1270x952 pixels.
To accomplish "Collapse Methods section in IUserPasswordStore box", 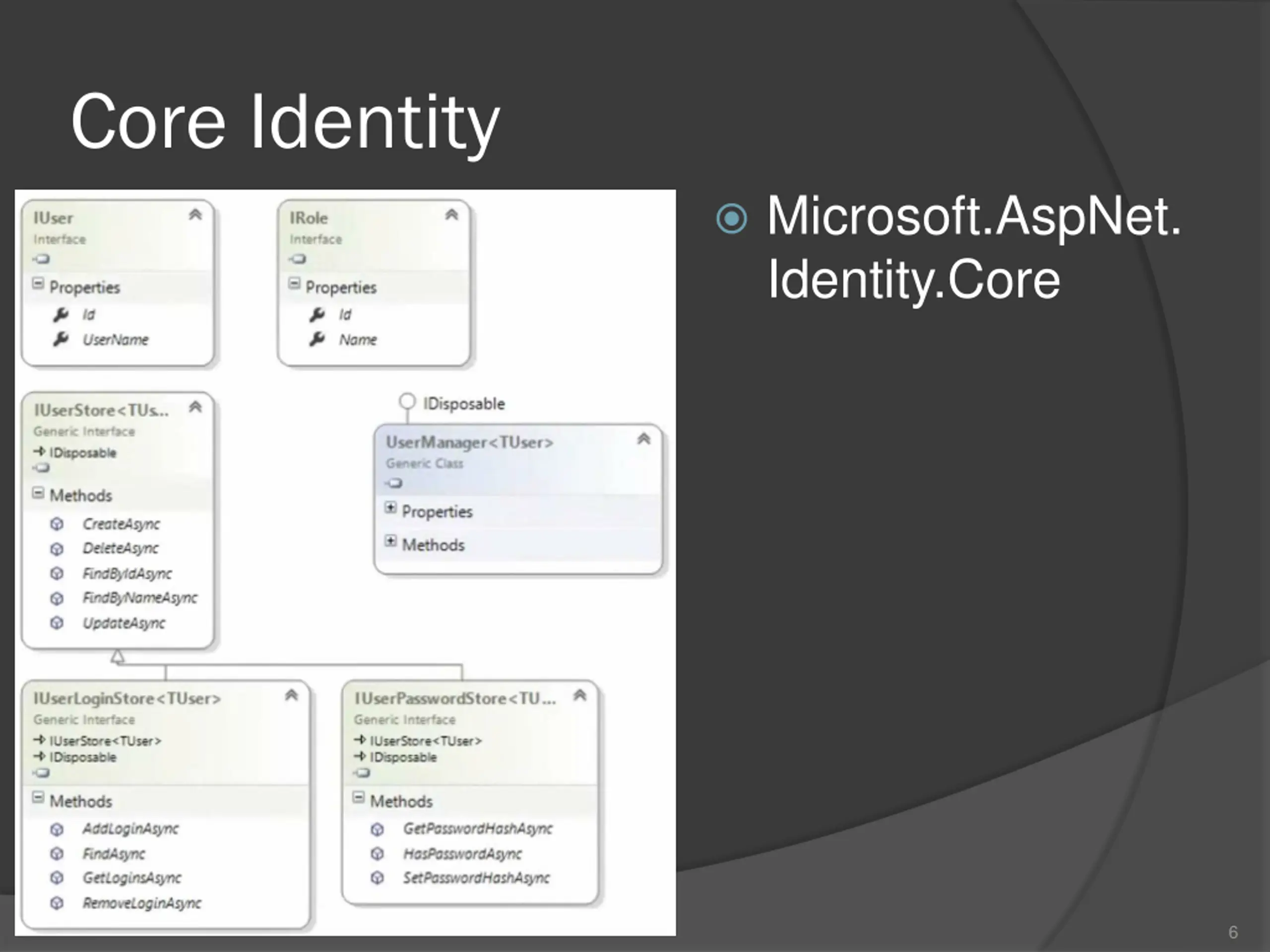I will coord(358,798).
